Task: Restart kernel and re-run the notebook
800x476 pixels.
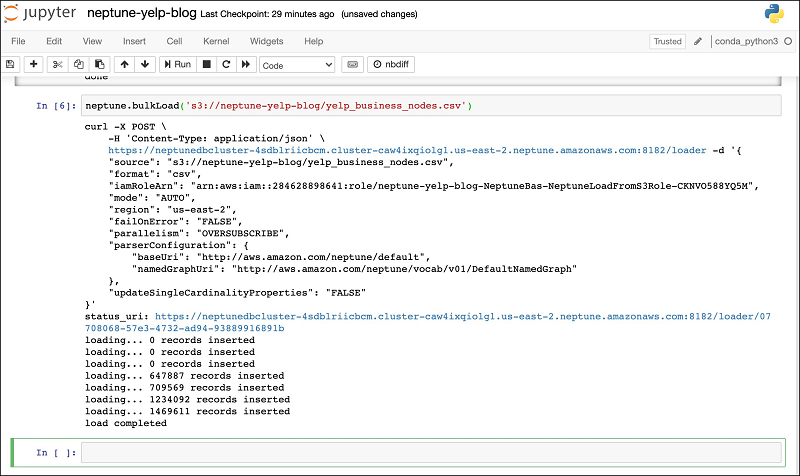Action: [x=246, y=64]
